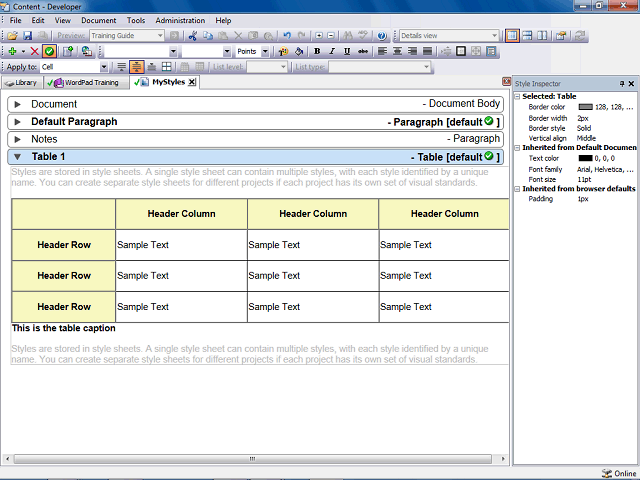Collapse the Selected: Table section
640x480 pixels.
pyautogui.click(x=517, y=97)
